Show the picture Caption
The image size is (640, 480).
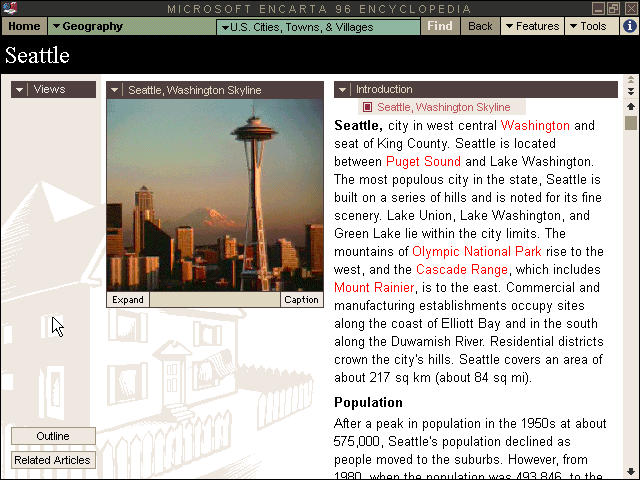pyautogui.click(x=301, y=300)
